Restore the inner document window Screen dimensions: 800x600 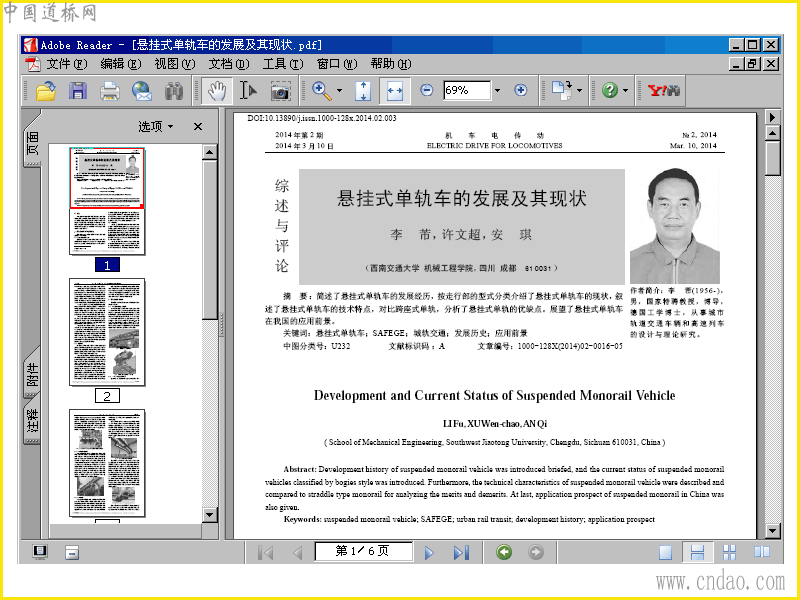(x=753, y=64)
